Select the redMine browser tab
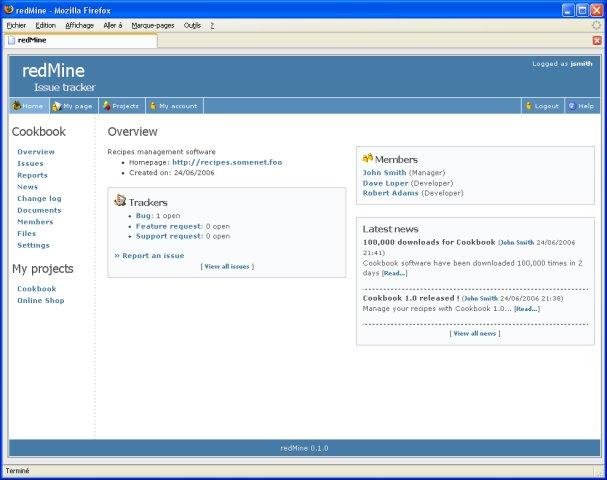The image size is (607, 480). (81, 40)
